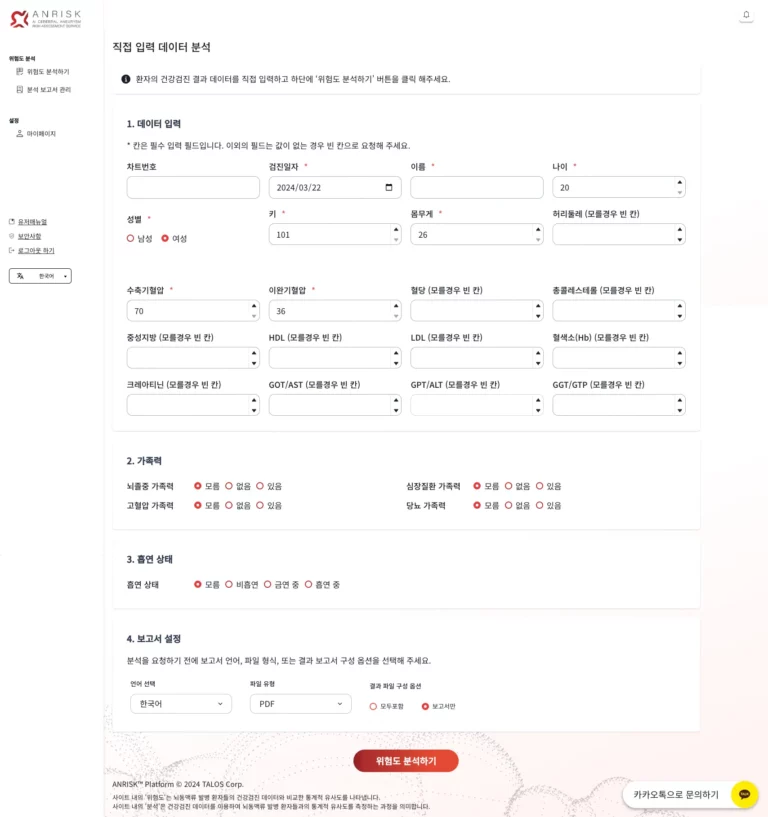Click the 마이페이지 user icon
Viewport: 768px width, 817px height.
(x=20, y=134)
